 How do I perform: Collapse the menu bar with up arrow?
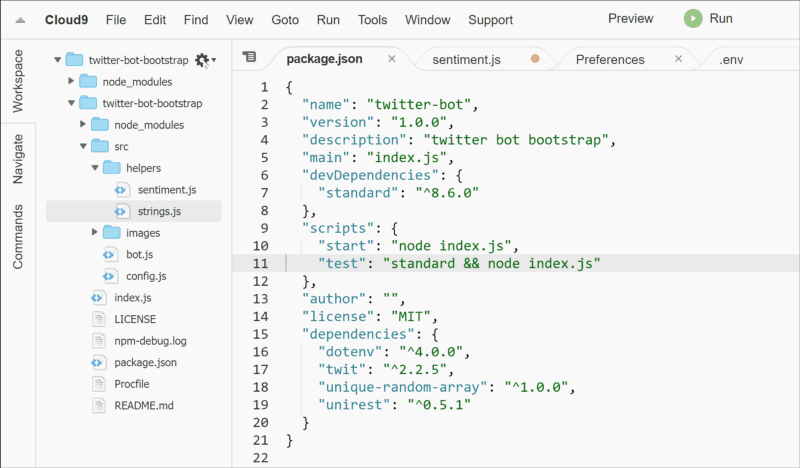[20, 20]
